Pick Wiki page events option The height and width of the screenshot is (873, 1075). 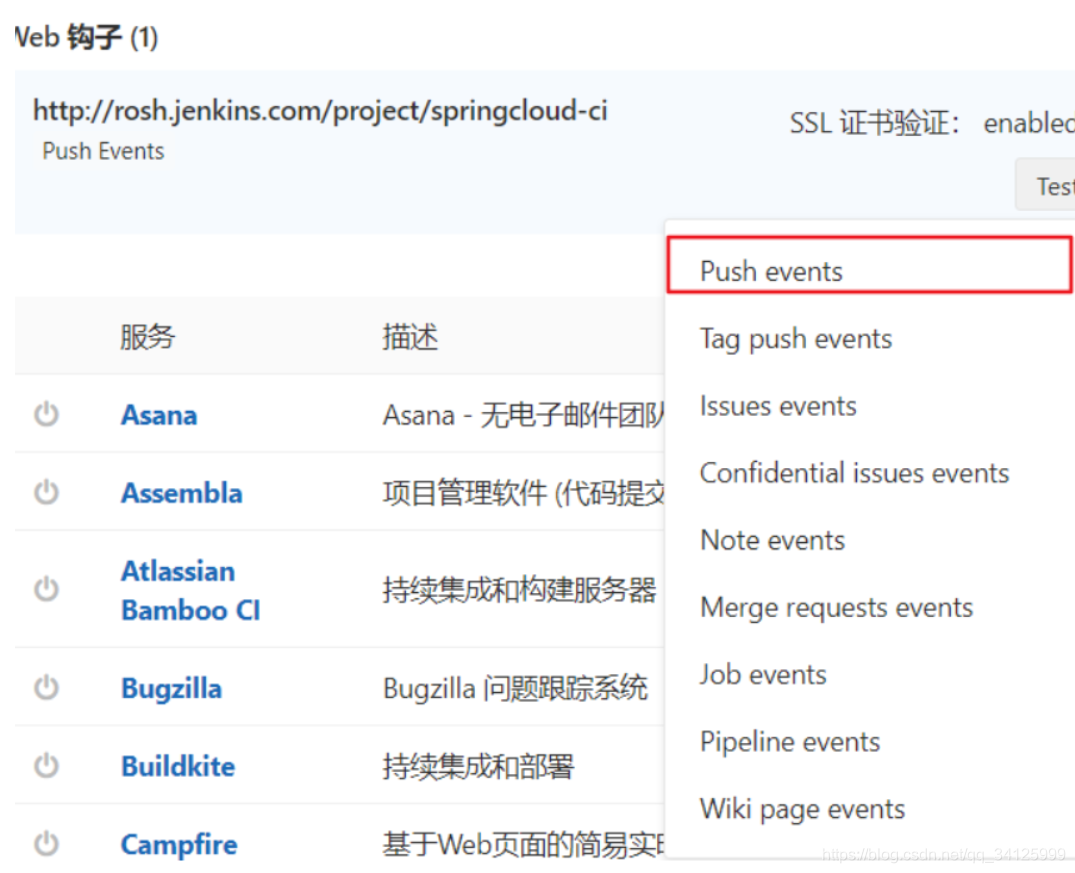click(x=802, y=810)
